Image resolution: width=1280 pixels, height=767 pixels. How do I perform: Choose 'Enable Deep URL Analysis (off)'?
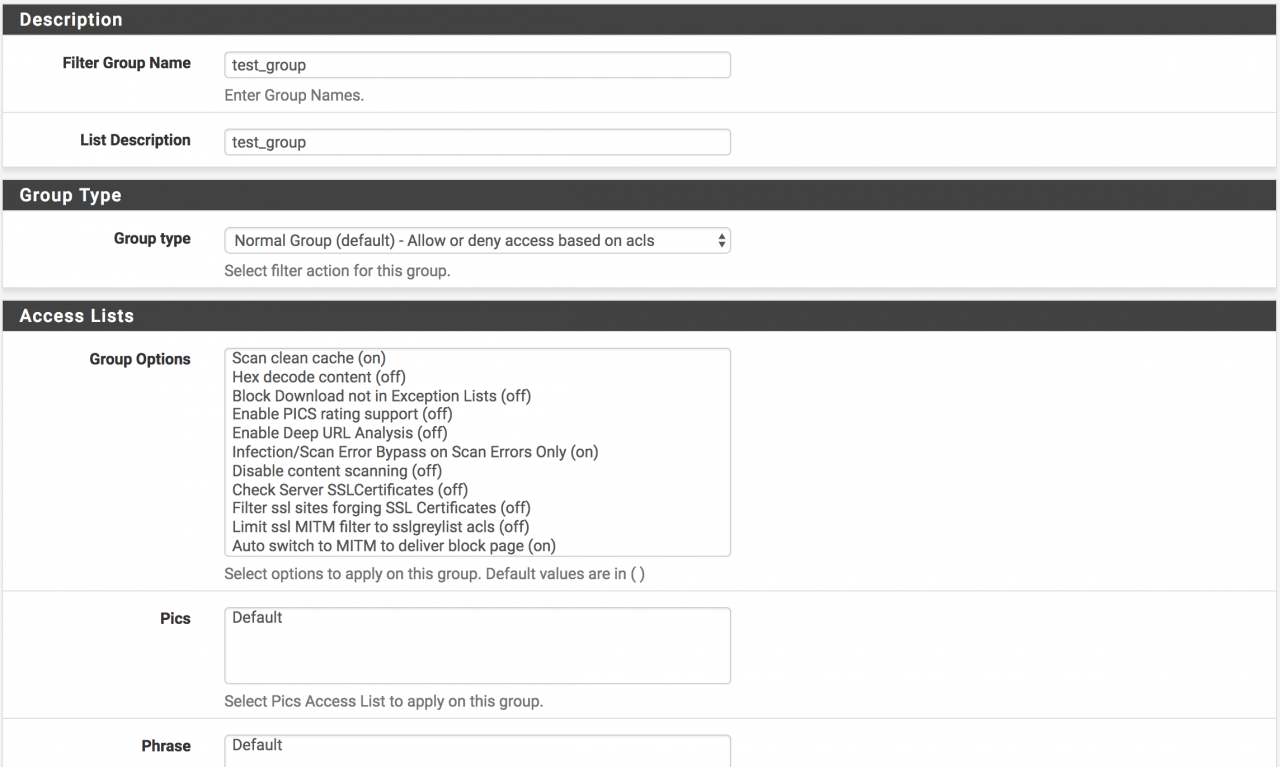point(339,433)
